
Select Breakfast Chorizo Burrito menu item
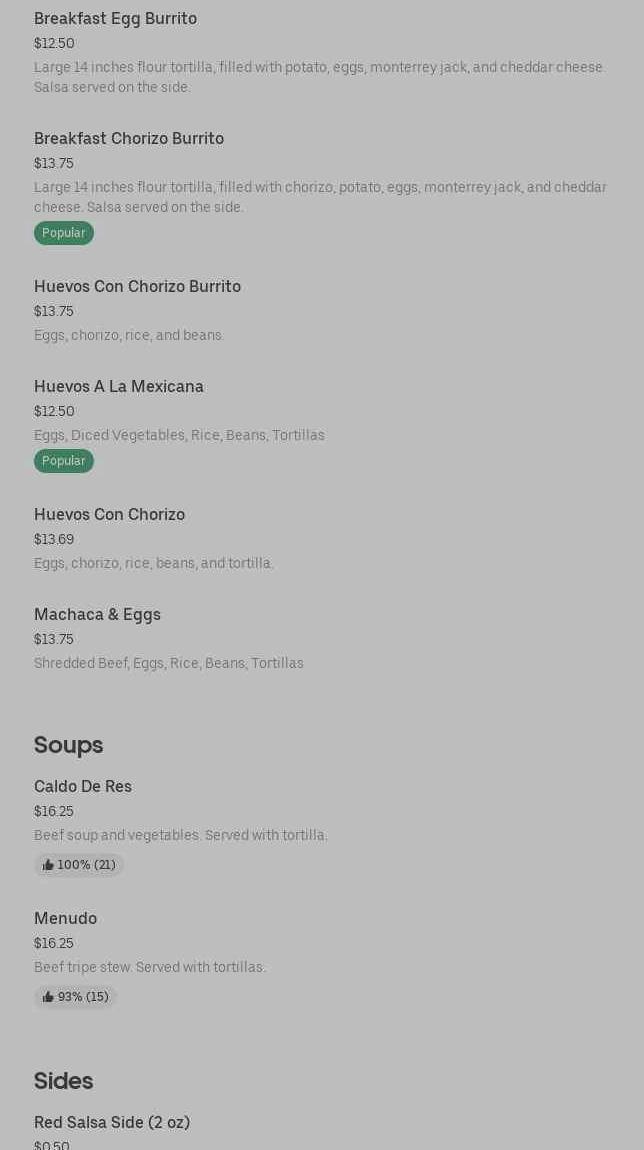[129, 138]
